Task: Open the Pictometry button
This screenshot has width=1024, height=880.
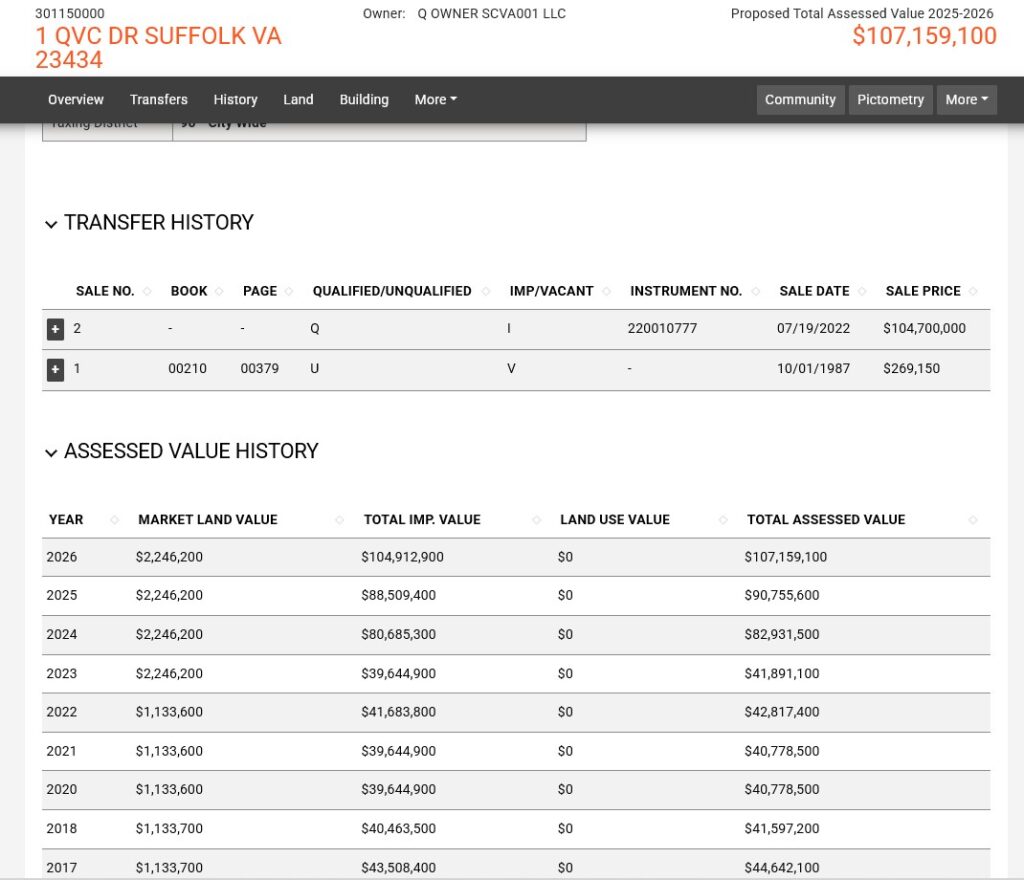Action: tap(890, 100)
